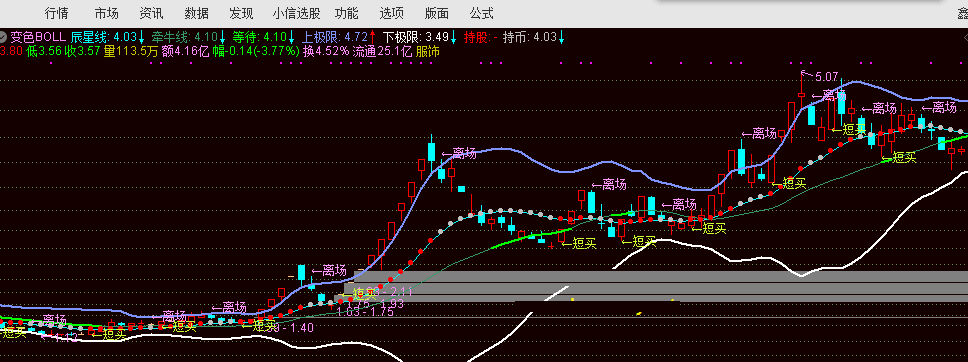
Task: Open the 版面 menu
Action: coord(436,13)
